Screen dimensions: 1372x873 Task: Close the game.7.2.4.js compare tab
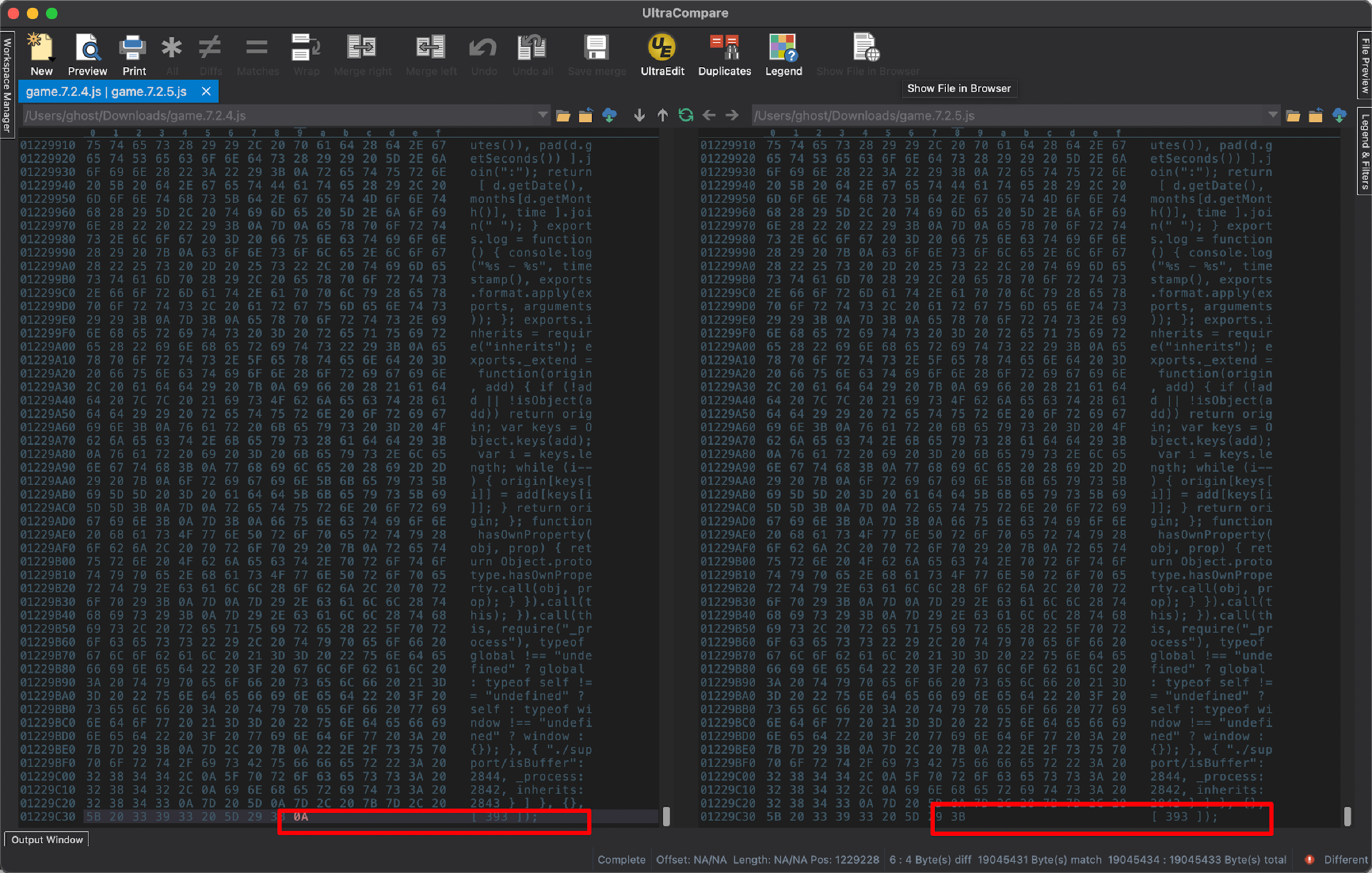point(206,91)
